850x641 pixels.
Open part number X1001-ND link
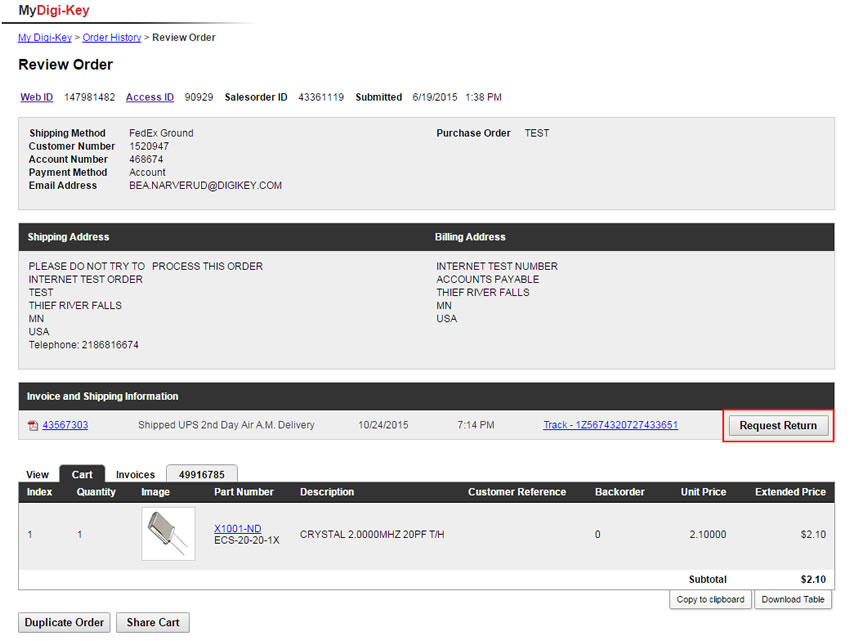[237, 528]
